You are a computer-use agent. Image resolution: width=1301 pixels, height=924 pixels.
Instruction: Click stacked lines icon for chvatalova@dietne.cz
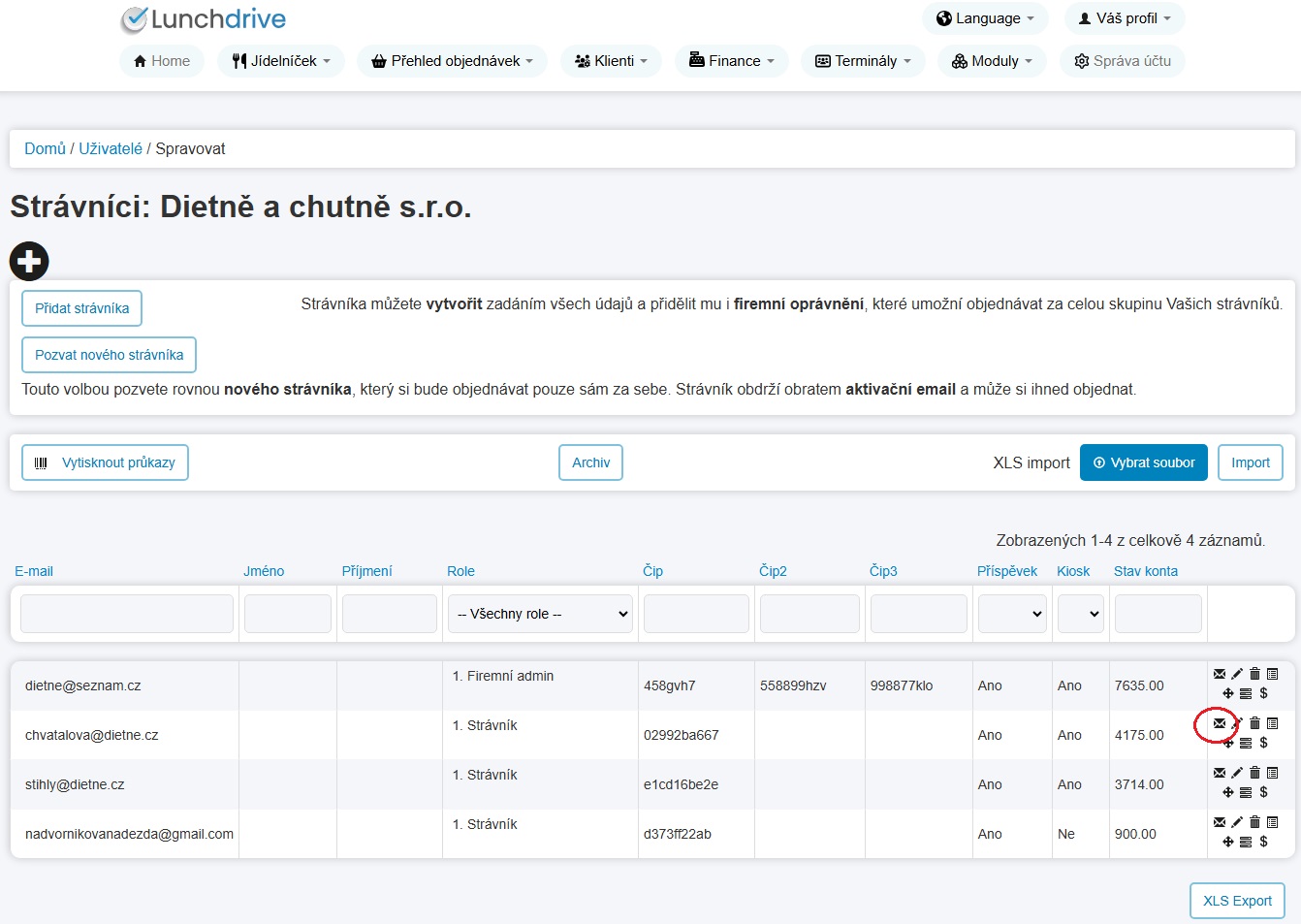click(1246, 743)
